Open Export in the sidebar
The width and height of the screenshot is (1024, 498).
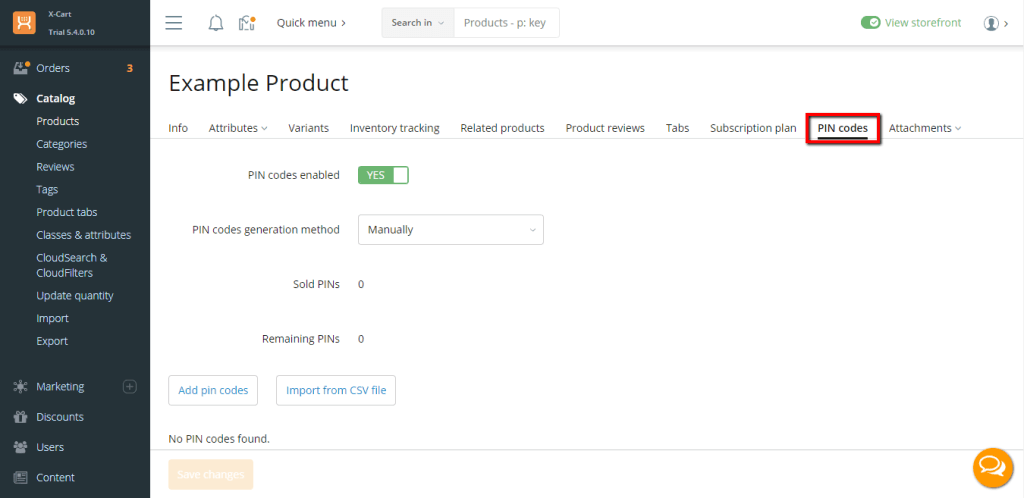[52, 341]
